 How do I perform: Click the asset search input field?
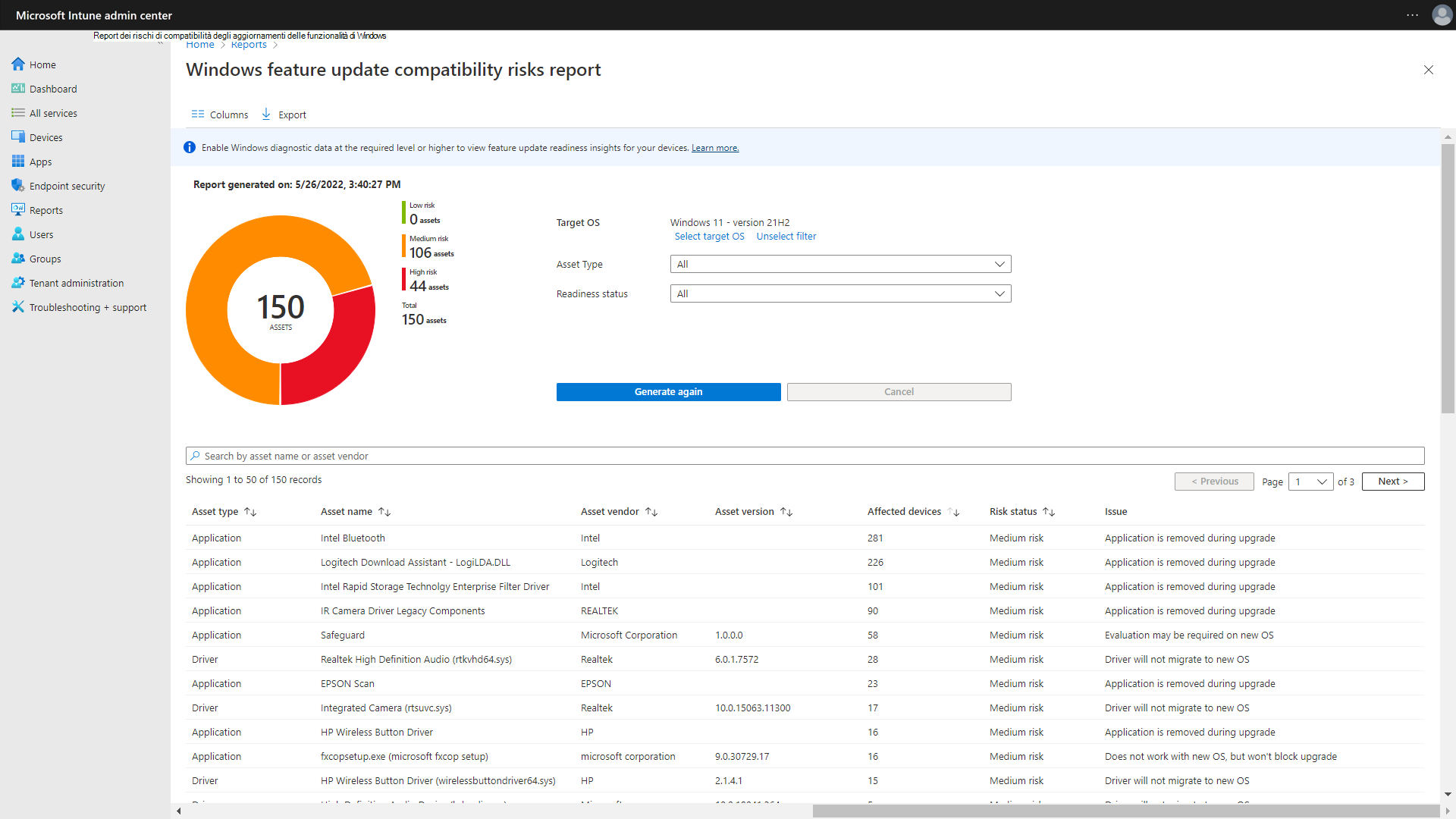pyautogui.click(x=804, y=456)
